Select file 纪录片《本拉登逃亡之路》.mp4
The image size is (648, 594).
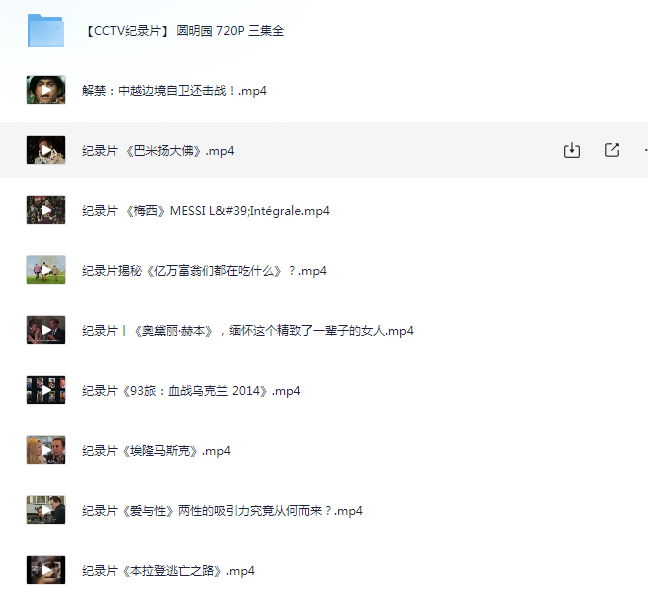168,571
